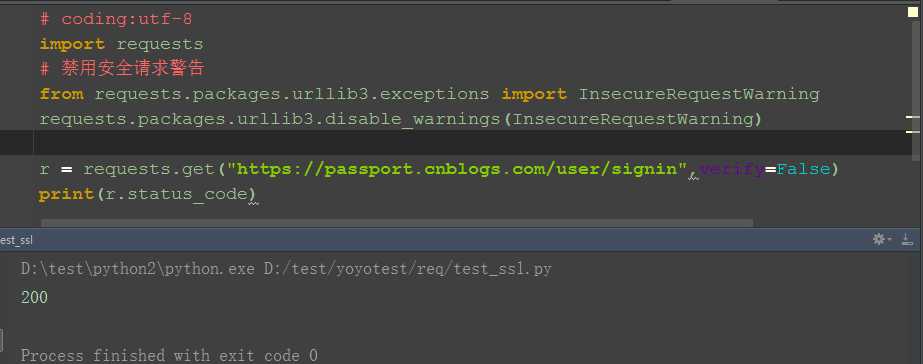Expand the arrow beside the gear icon
Image resolution: width=923 pixels, height=364 pixels.
(x=889, y=240)
